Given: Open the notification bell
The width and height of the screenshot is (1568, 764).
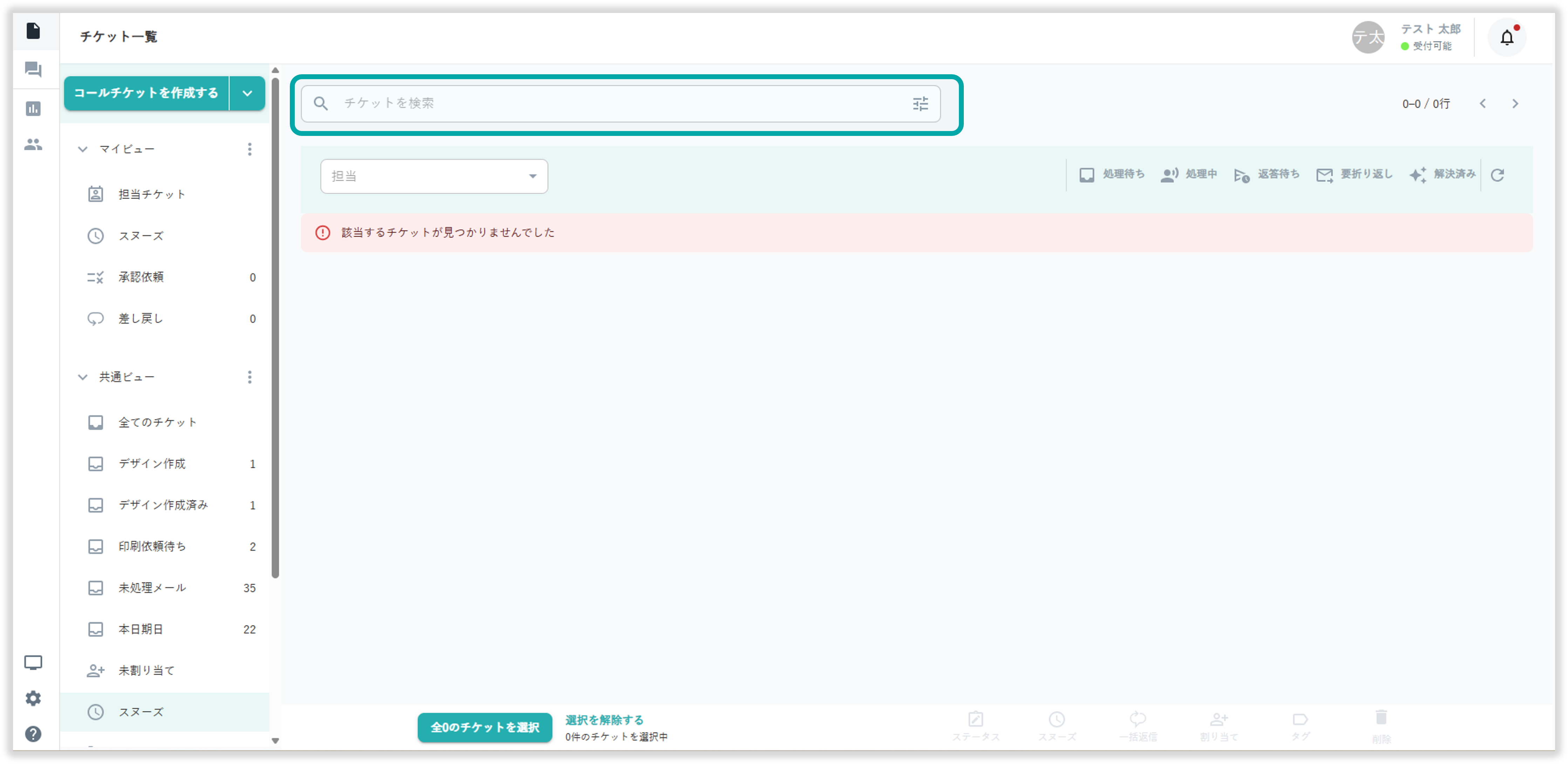Looking at the screenshot, I should (x=1507, y=38).
